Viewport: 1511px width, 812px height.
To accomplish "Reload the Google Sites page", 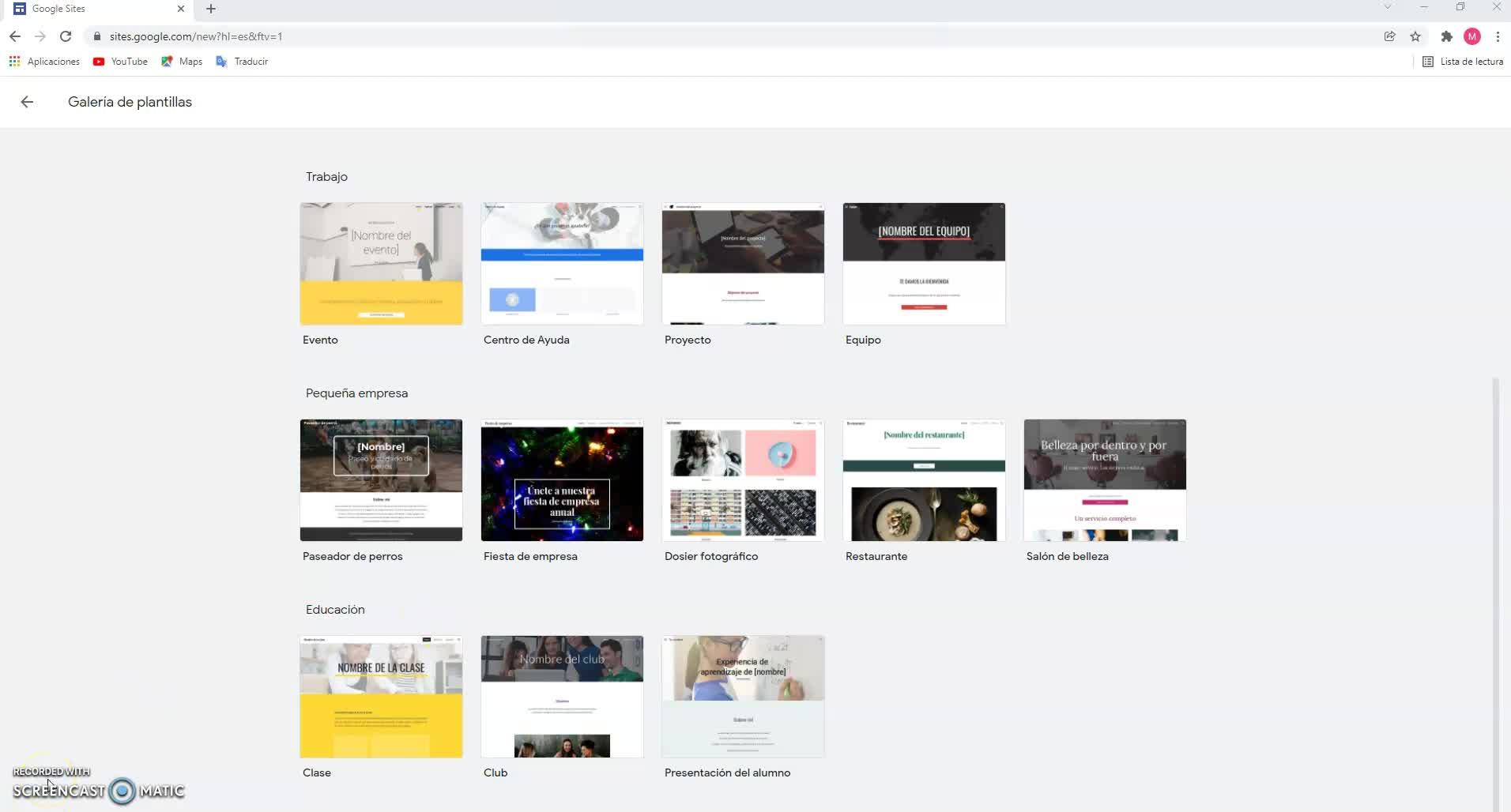I will tap(66, 36).
